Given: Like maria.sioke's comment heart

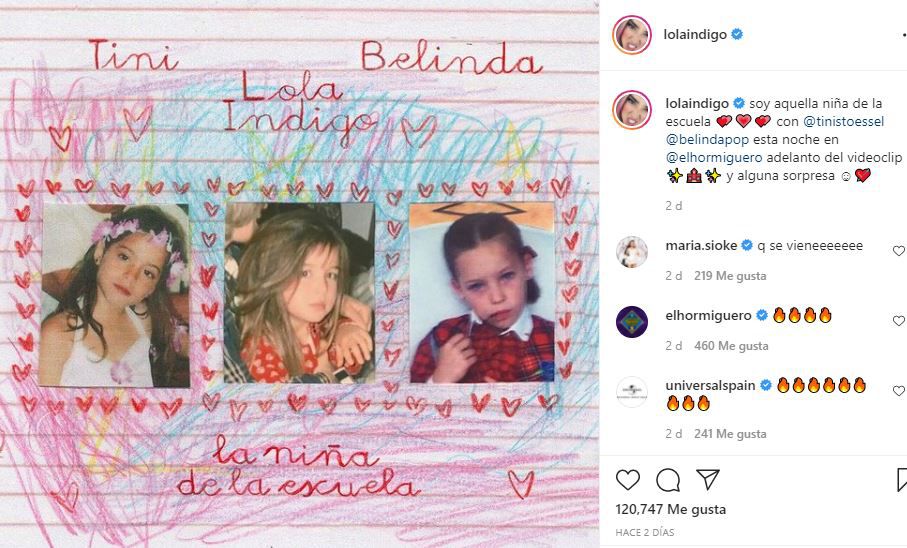Looking at the screenshot, I should (x=899, y=251).
